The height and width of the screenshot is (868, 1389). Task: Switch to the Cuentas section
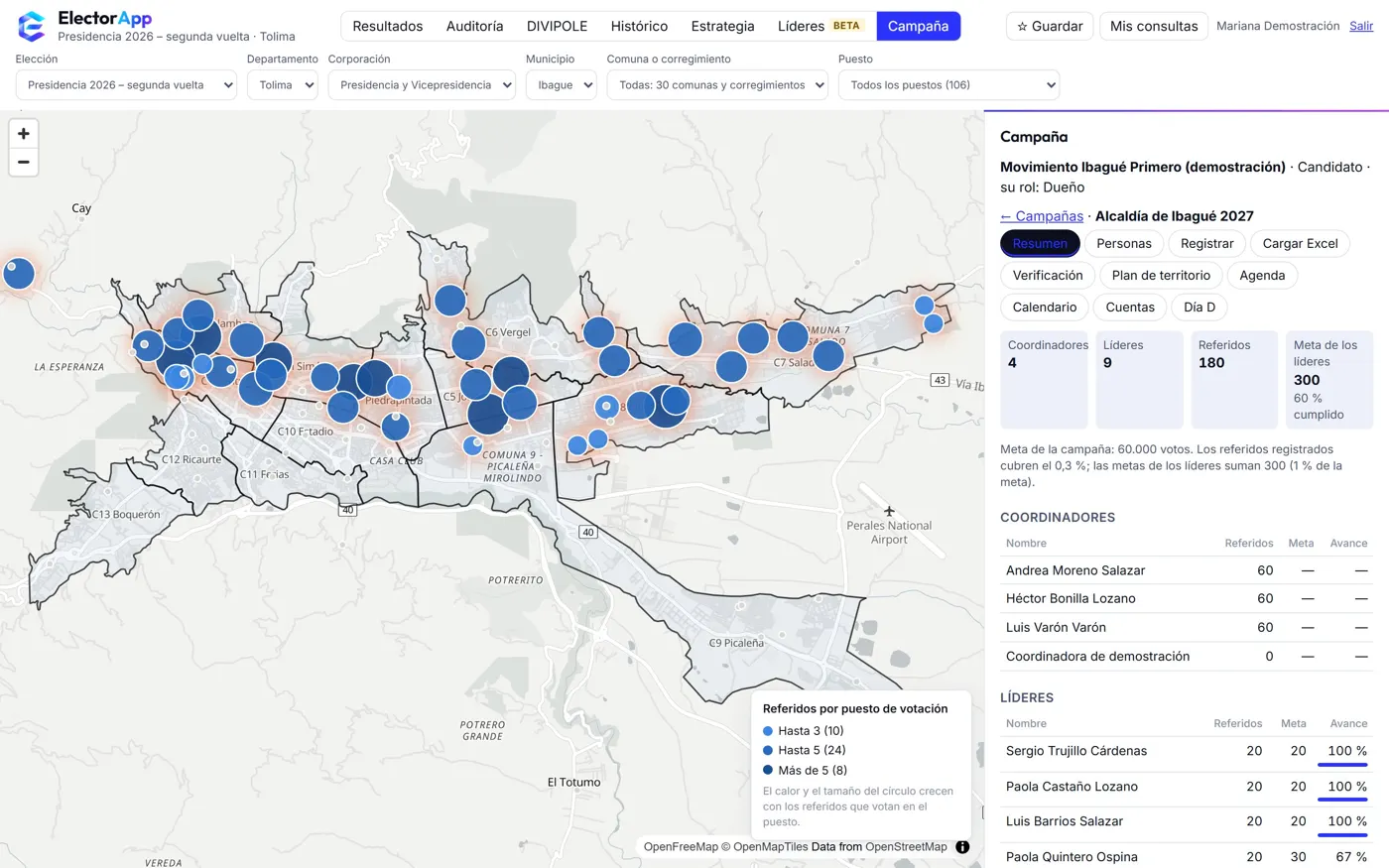[x=1130, y=308]
